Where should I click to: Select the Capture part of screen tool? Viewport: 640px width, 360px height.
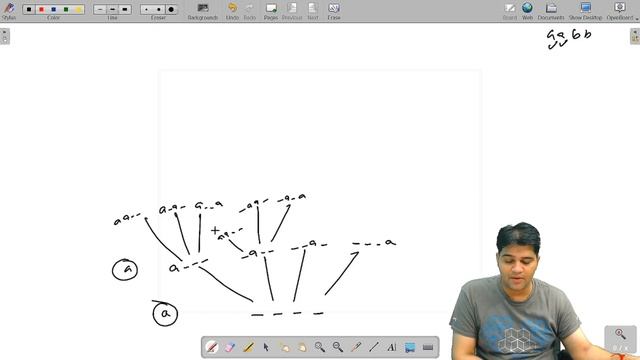pyautogui.click(x=410, y=347)
